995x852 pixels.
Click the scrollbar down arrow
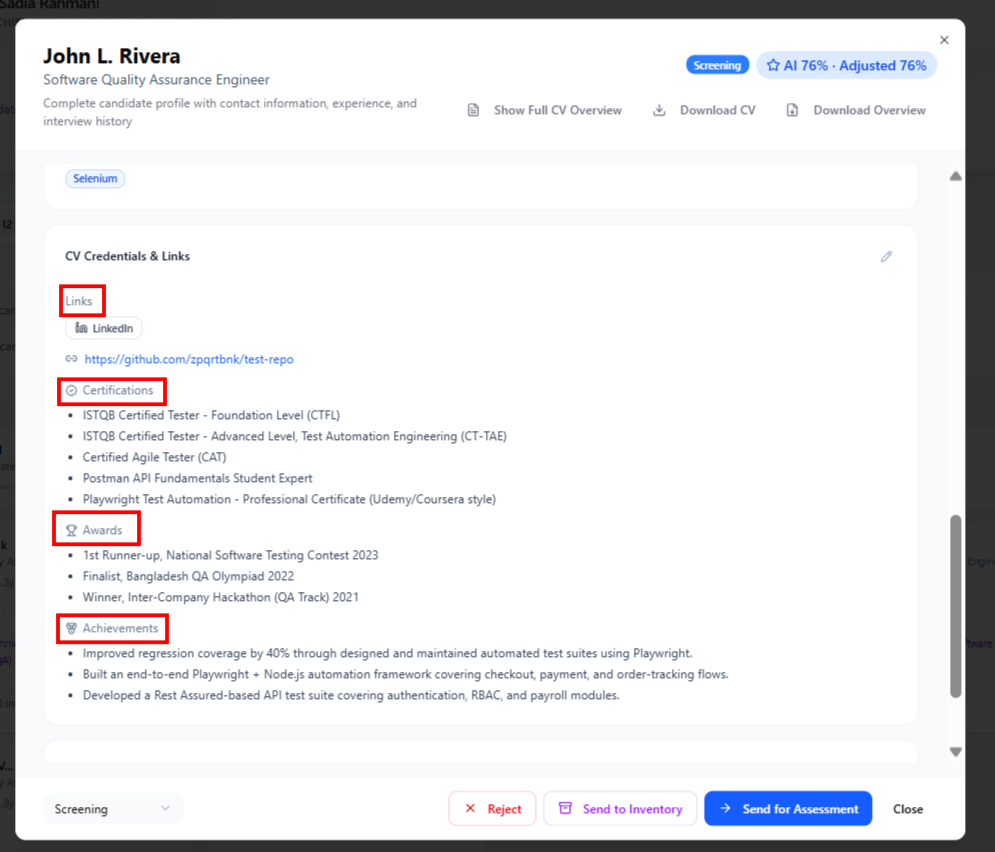point(956,752)
